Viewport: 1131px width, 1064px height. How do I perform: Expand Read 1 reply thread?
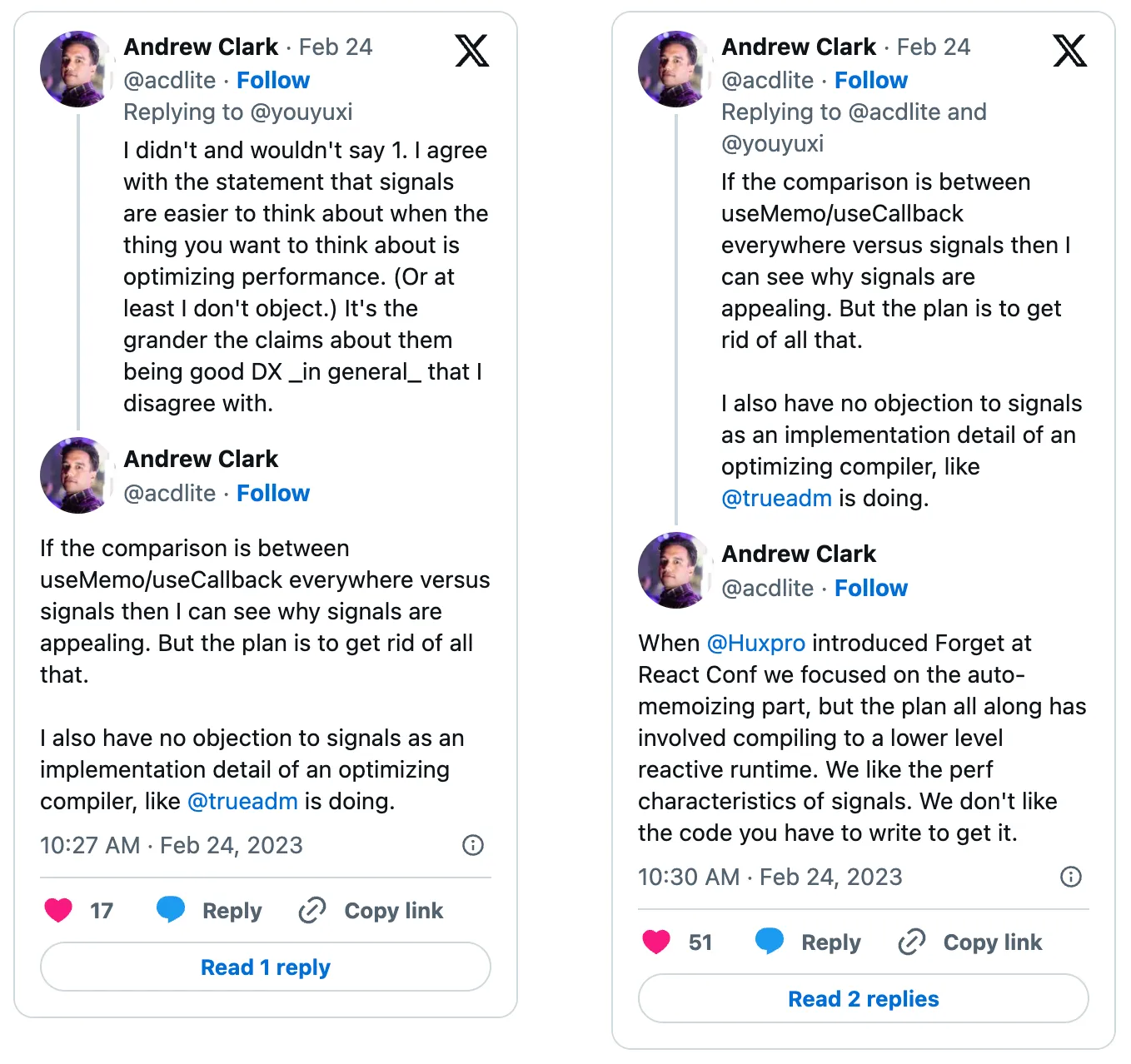coord(266,967)
